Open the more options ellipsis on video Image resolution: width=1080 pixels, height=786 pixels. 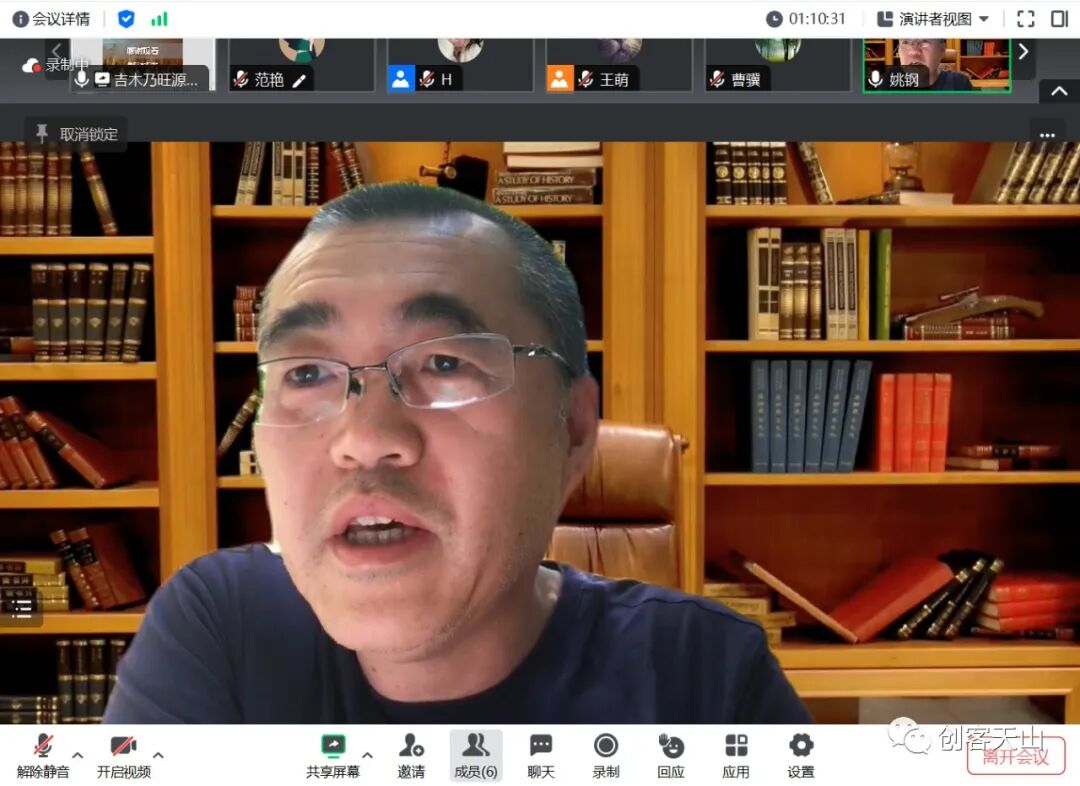pos(1047,135)
